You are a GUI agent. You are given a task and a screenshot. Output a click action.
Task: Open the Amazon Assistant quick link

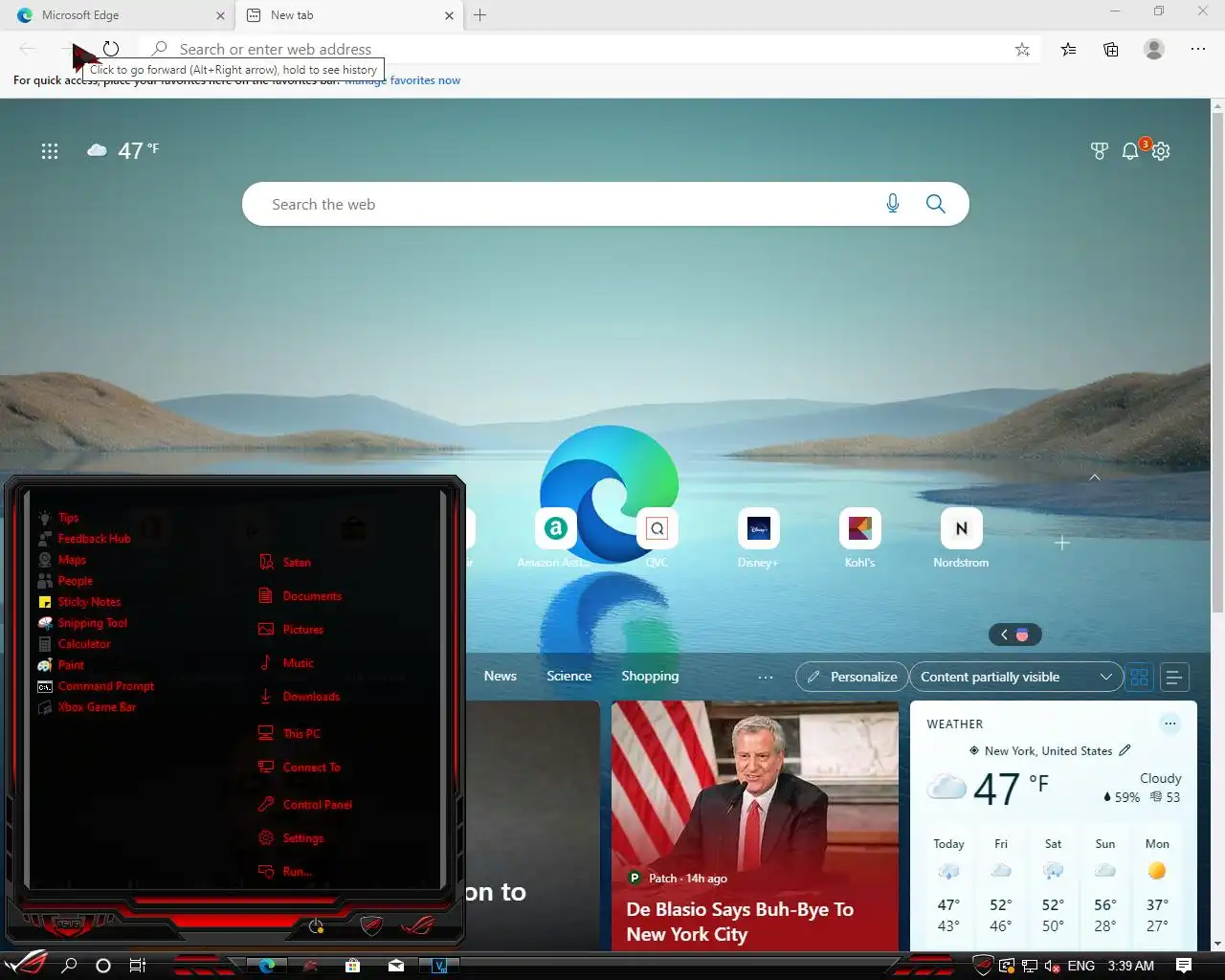555,528
